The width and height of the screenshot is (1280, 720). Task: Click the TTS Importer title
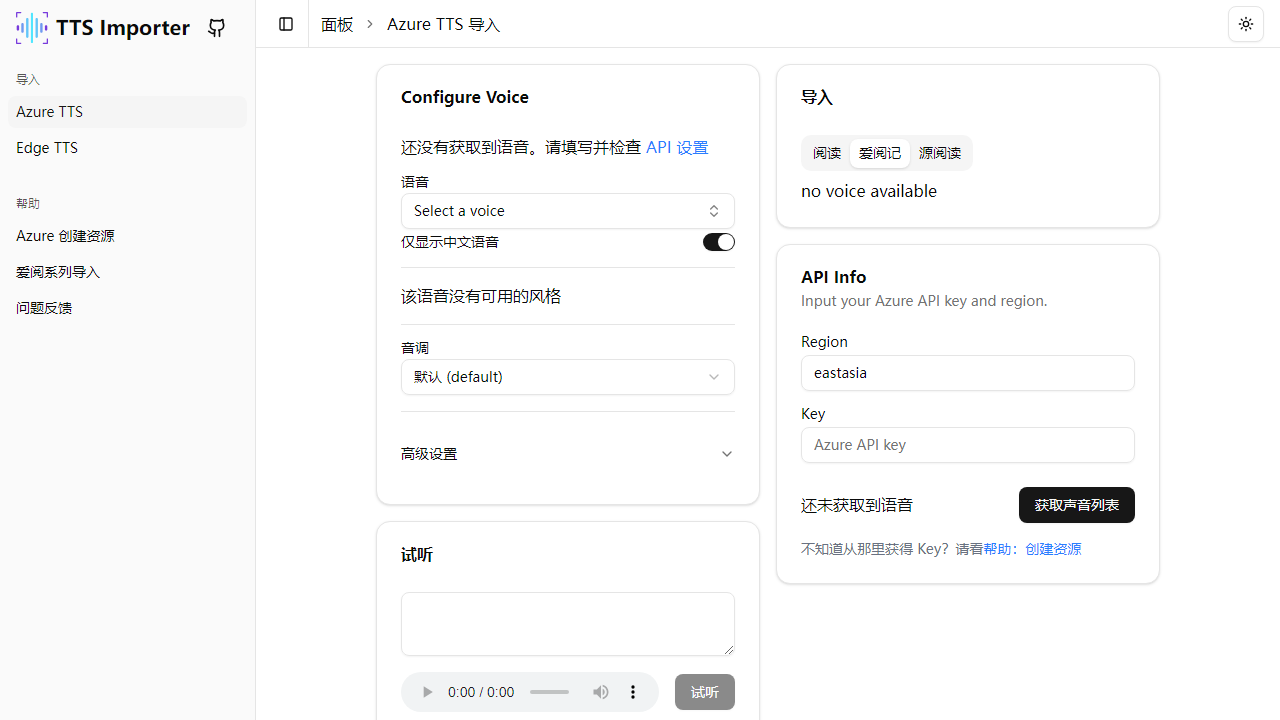click(x=123, y=28)
